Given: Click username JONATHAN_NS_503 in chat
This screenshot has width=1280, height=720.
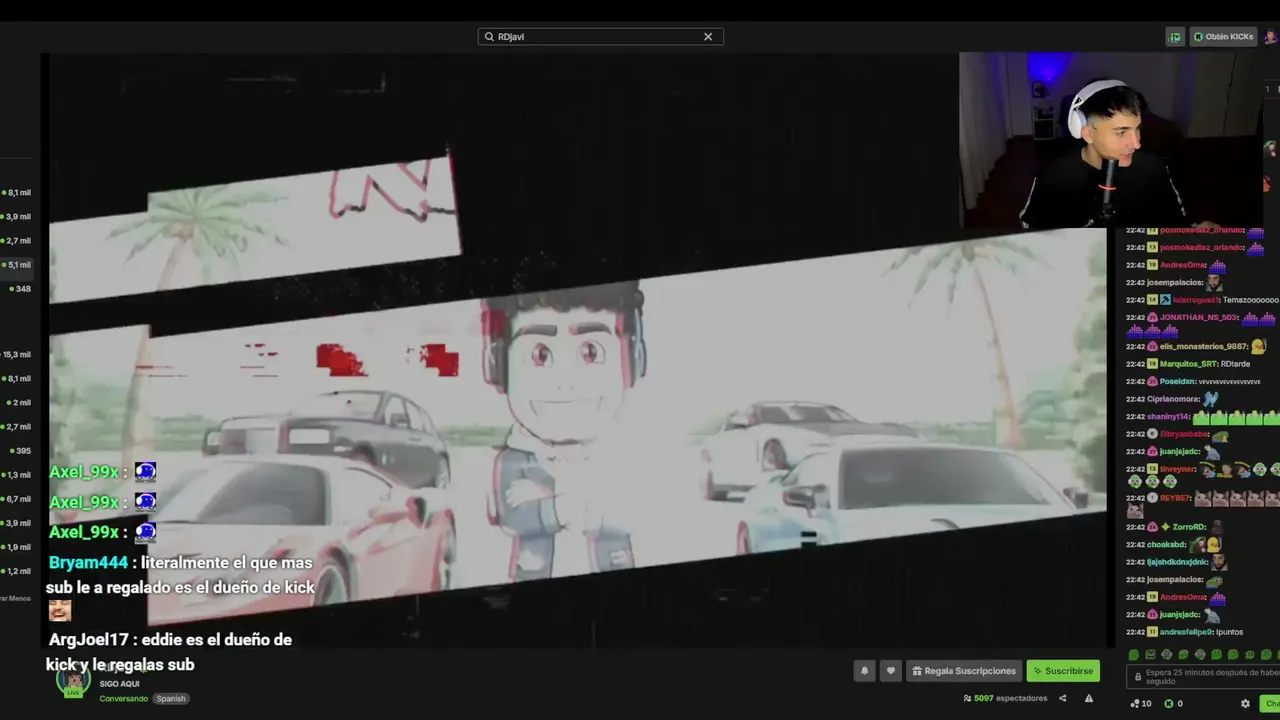Looking at the screenshot, I should point(1198,317).
